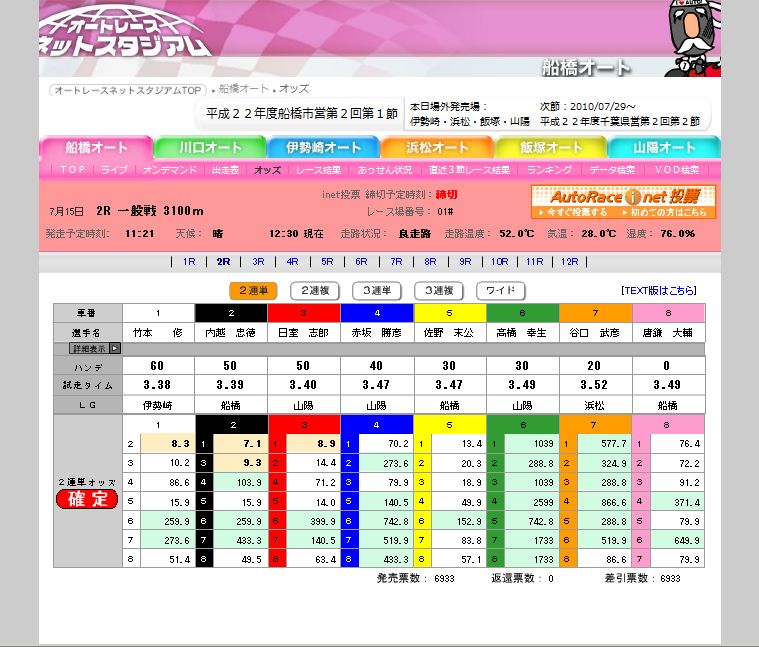Open the 船橋オート breadcrumb link
This screenshot has height=647, width=759.
pos(243,89)
